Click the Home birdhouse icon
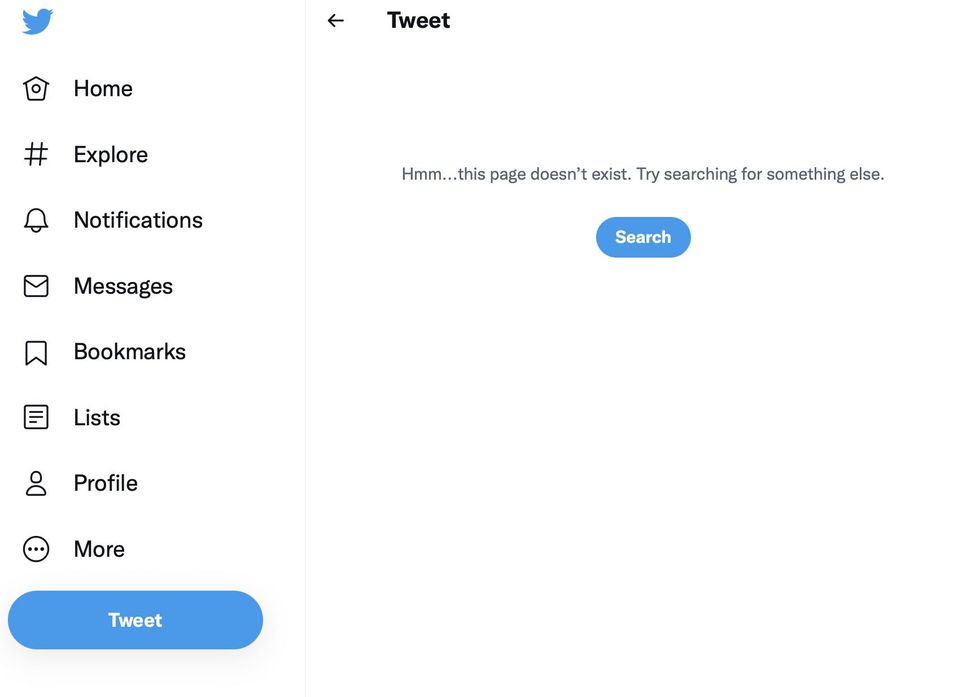This screenshot has height=697, width=980. pos(36,89)
